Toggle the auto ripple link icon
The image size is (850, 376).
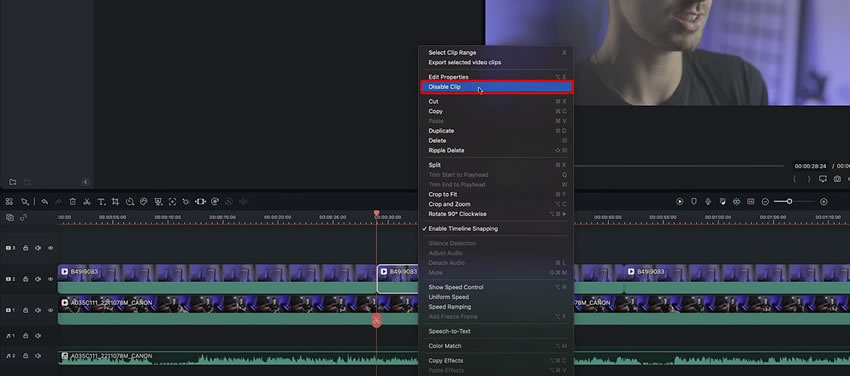(x=23, y=217)
